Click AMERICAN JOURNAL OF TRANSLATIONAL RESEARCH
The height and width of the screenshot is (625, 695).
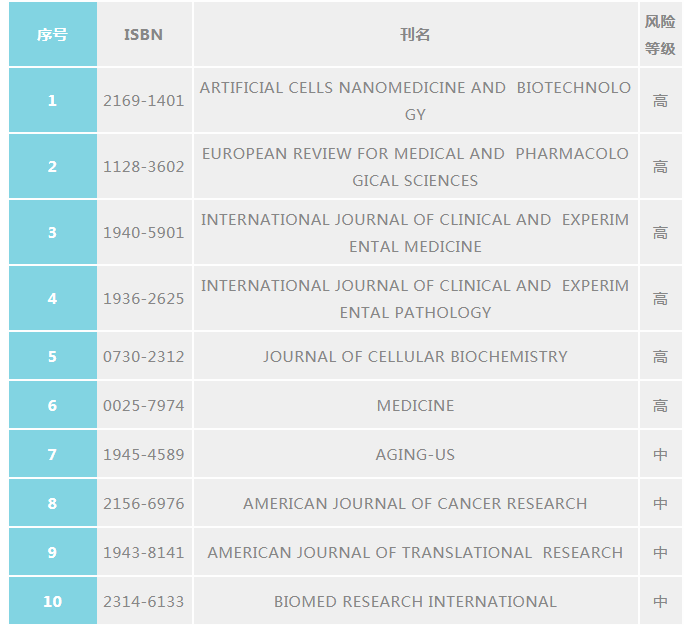[415, 552]
